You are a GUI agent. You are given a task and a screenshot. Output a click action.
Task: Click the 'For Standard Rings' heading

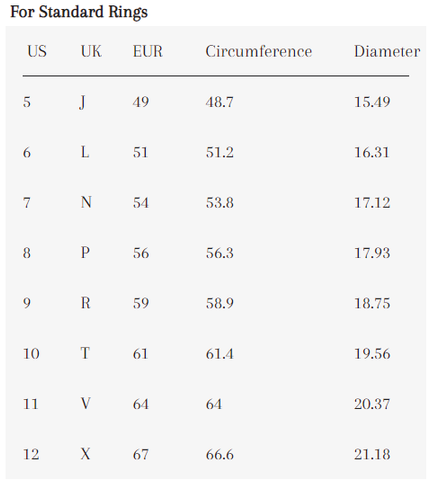(x=79, y=12)
